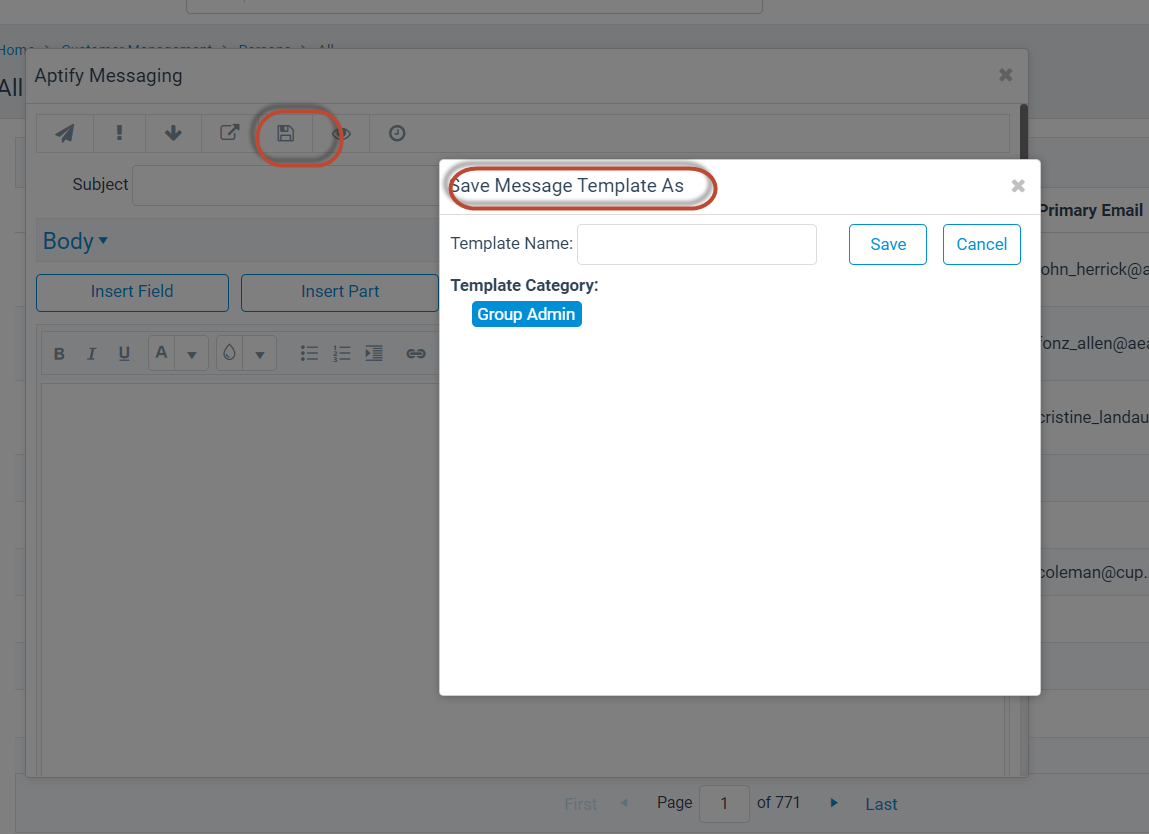Go to the next page arrow

[834, 803]
